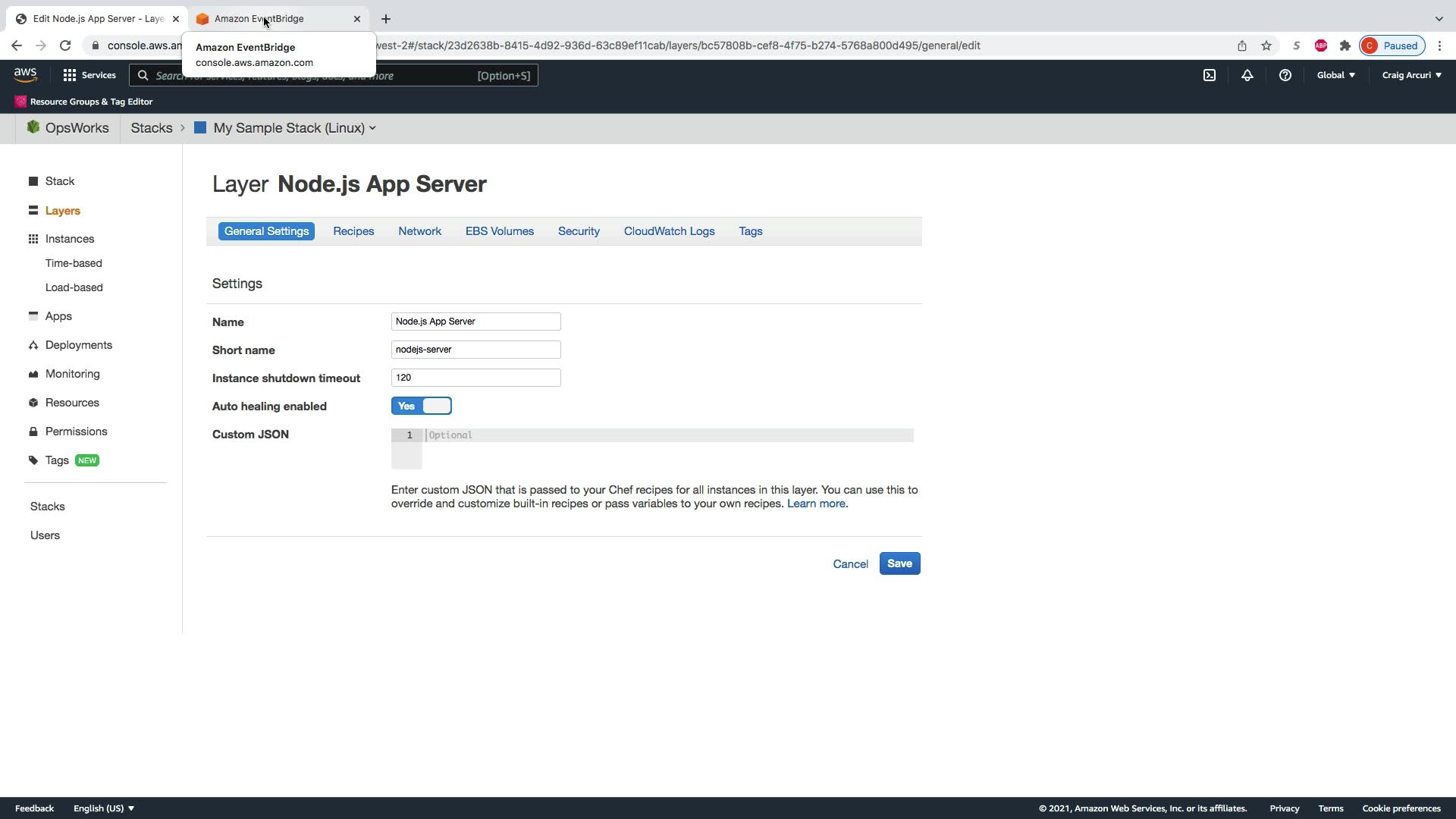
Task: Click the notifications bell icon
Action: point(1247,75)
